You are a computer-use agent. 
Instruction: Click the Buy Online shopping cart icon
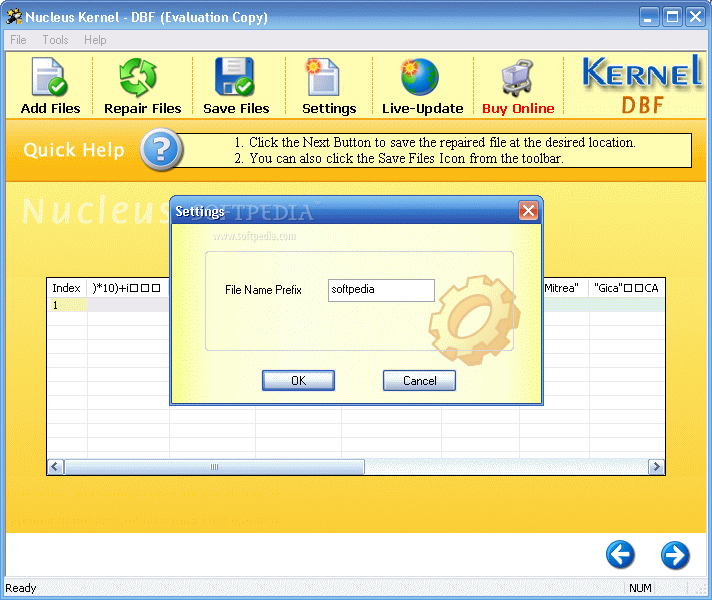pyautogui.click(x=517, y=78)
